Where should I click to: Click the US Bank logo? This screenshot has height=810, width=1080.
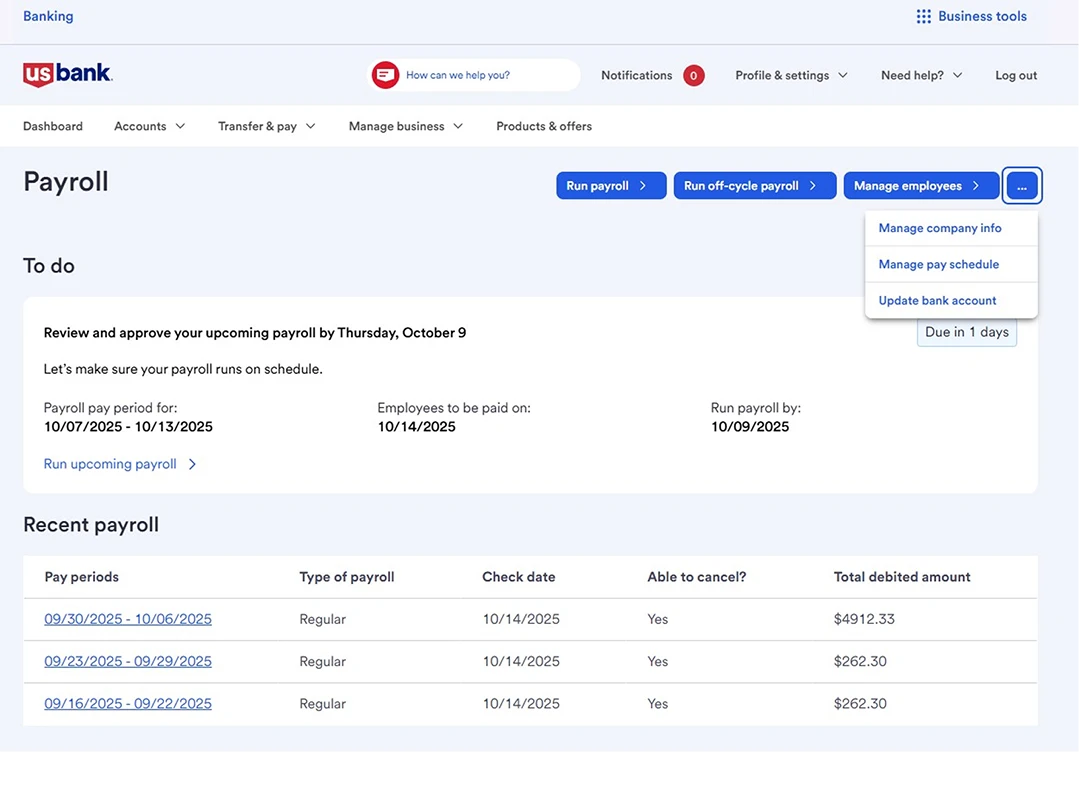[67, 74]
